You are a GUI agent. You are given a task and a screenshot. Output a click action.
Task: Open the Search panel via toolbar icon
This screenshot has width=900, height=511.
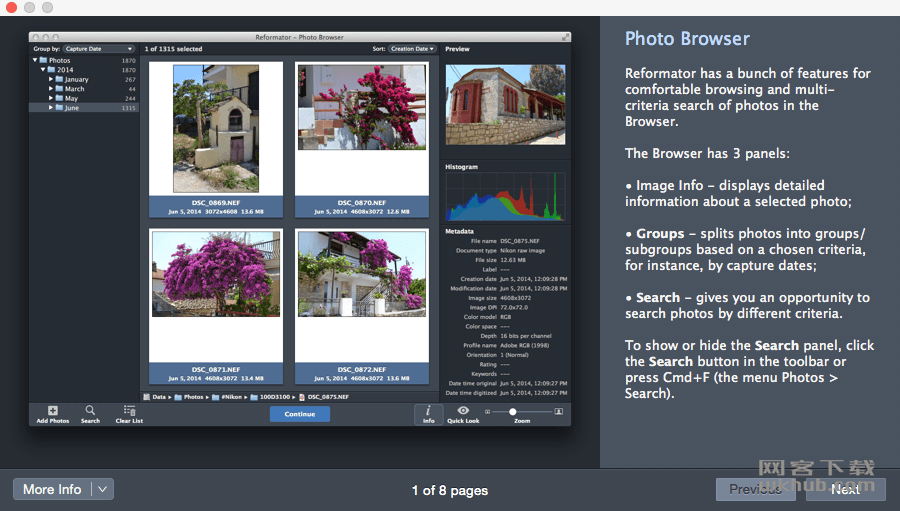coord(90,413)
